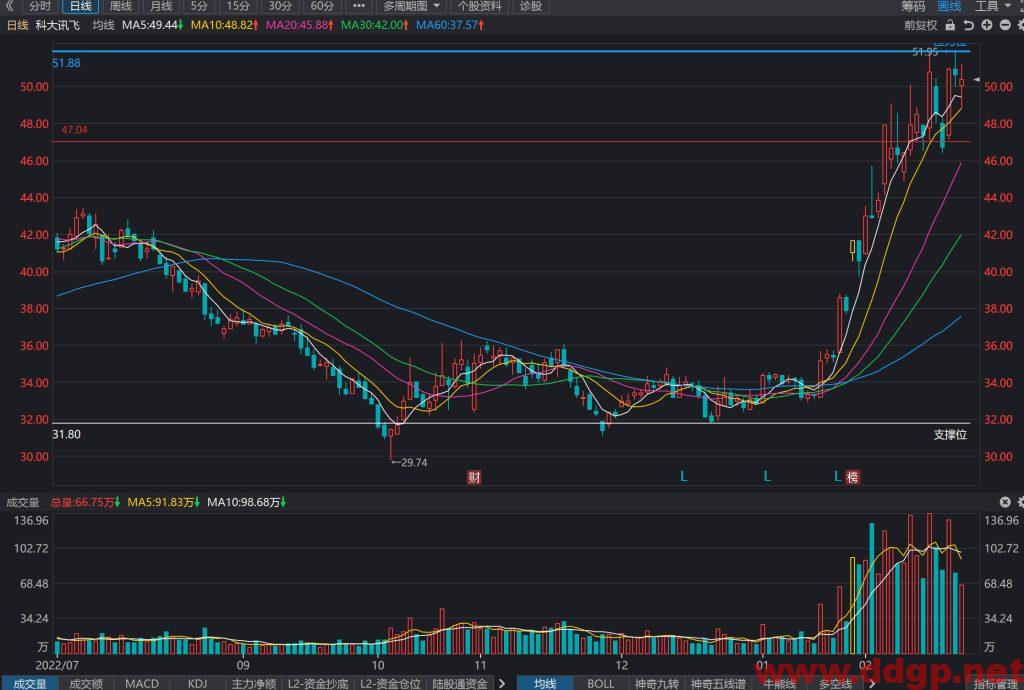The height and width of the screenshot is (690, 1024).
Task: Zoom in with the plus icon
Action: (x=987, y=25)
